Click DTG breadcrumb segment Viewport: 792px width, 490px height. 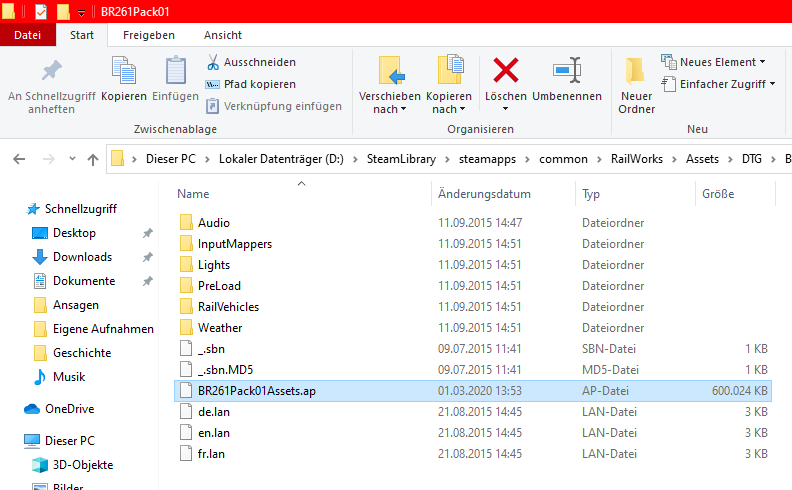pyautogui.click(x=752, y=159)
